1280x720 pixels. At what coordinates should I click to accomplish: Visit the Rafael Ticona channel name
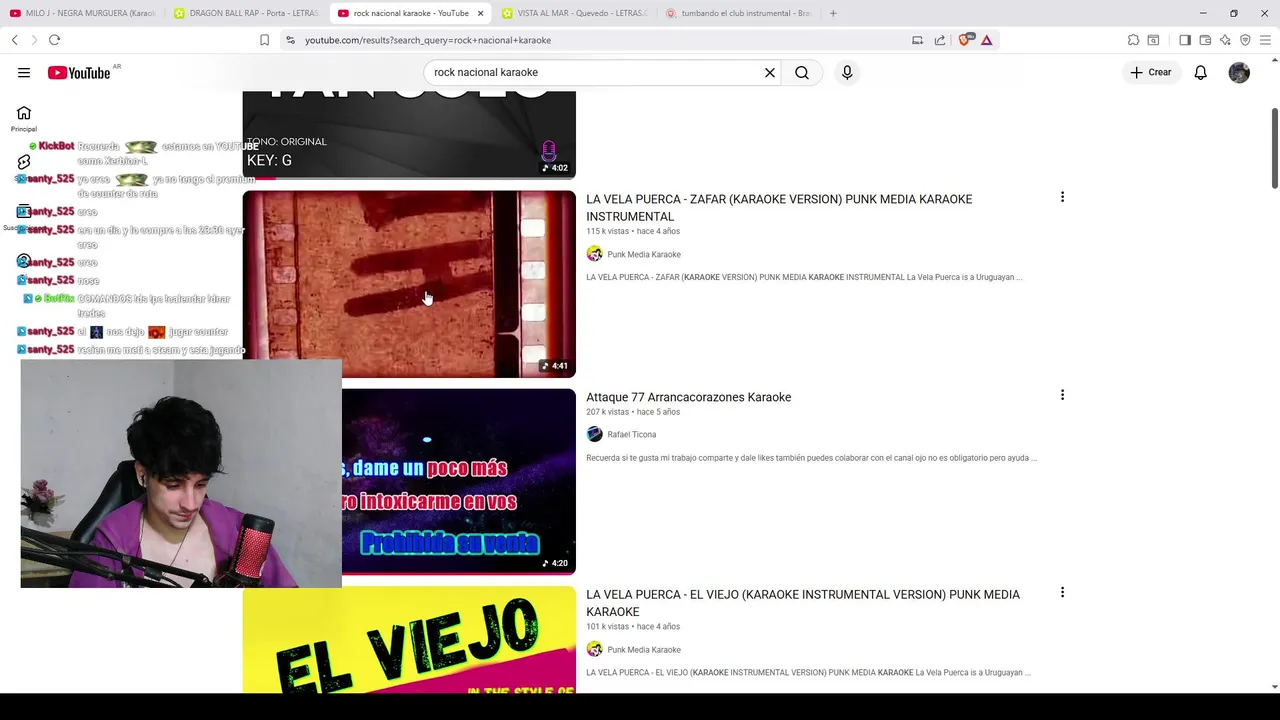631,434
